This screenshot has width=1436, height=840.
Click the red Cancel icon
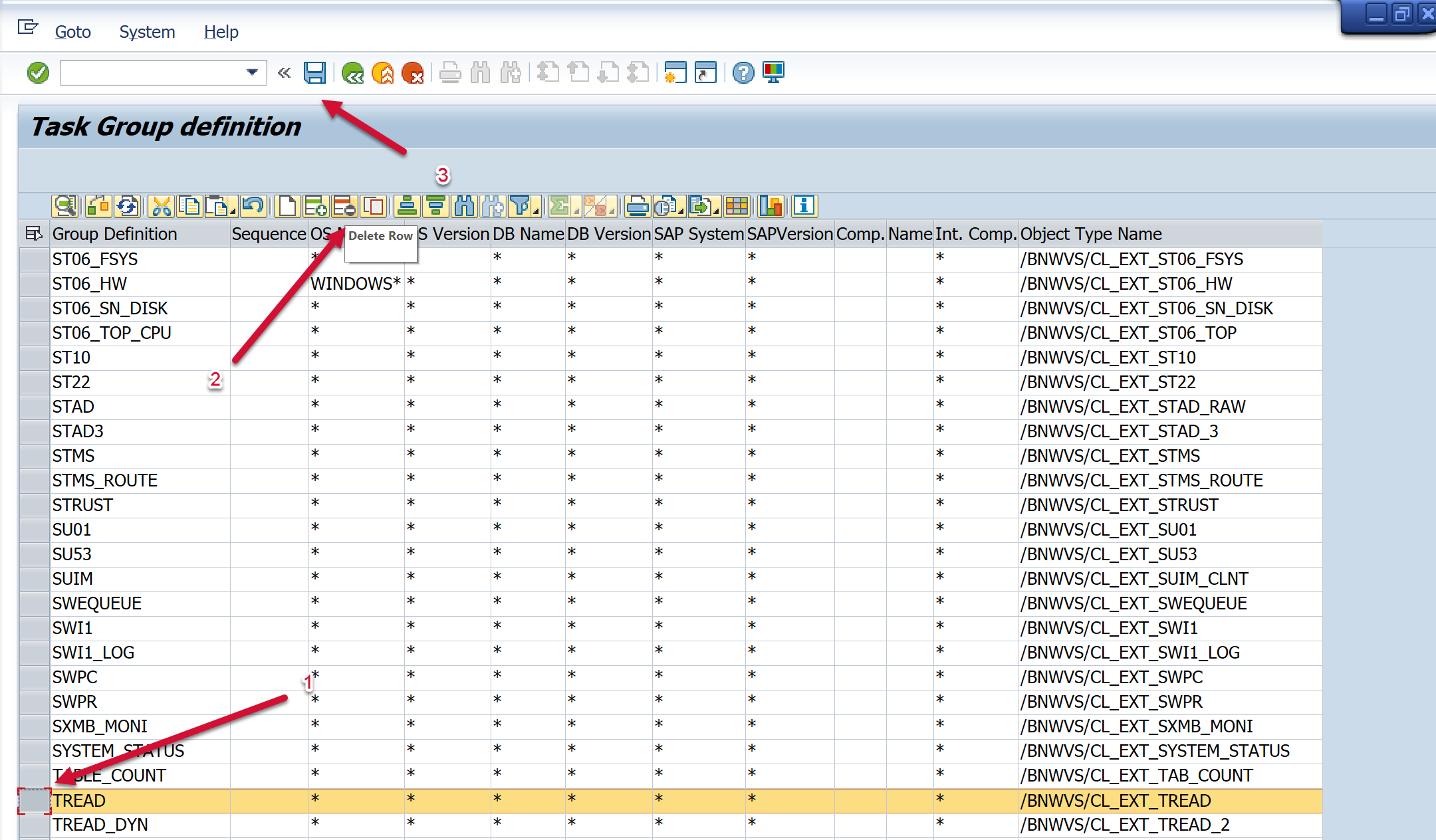point(413,72)
